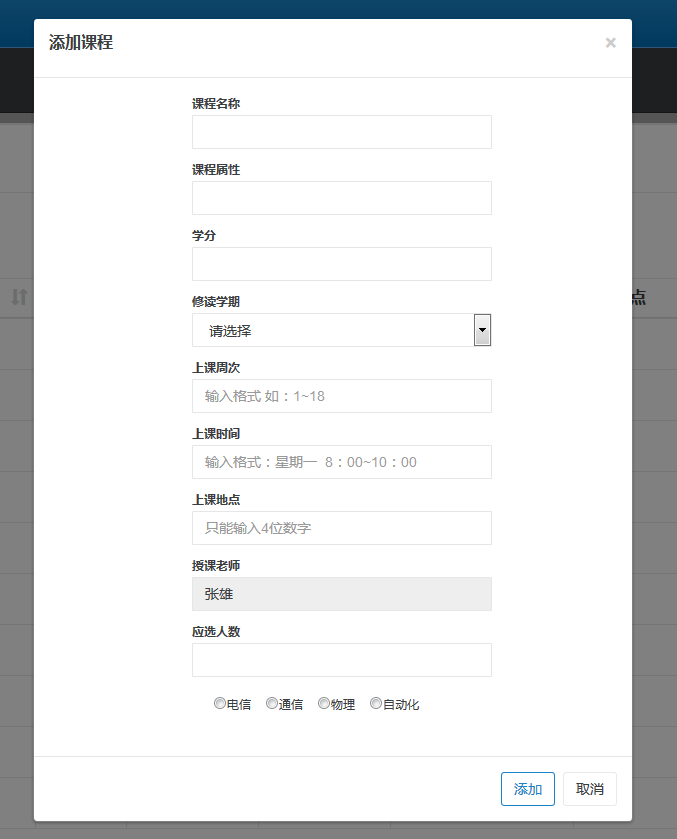Select the 电信 radio button

coord(219,703)
